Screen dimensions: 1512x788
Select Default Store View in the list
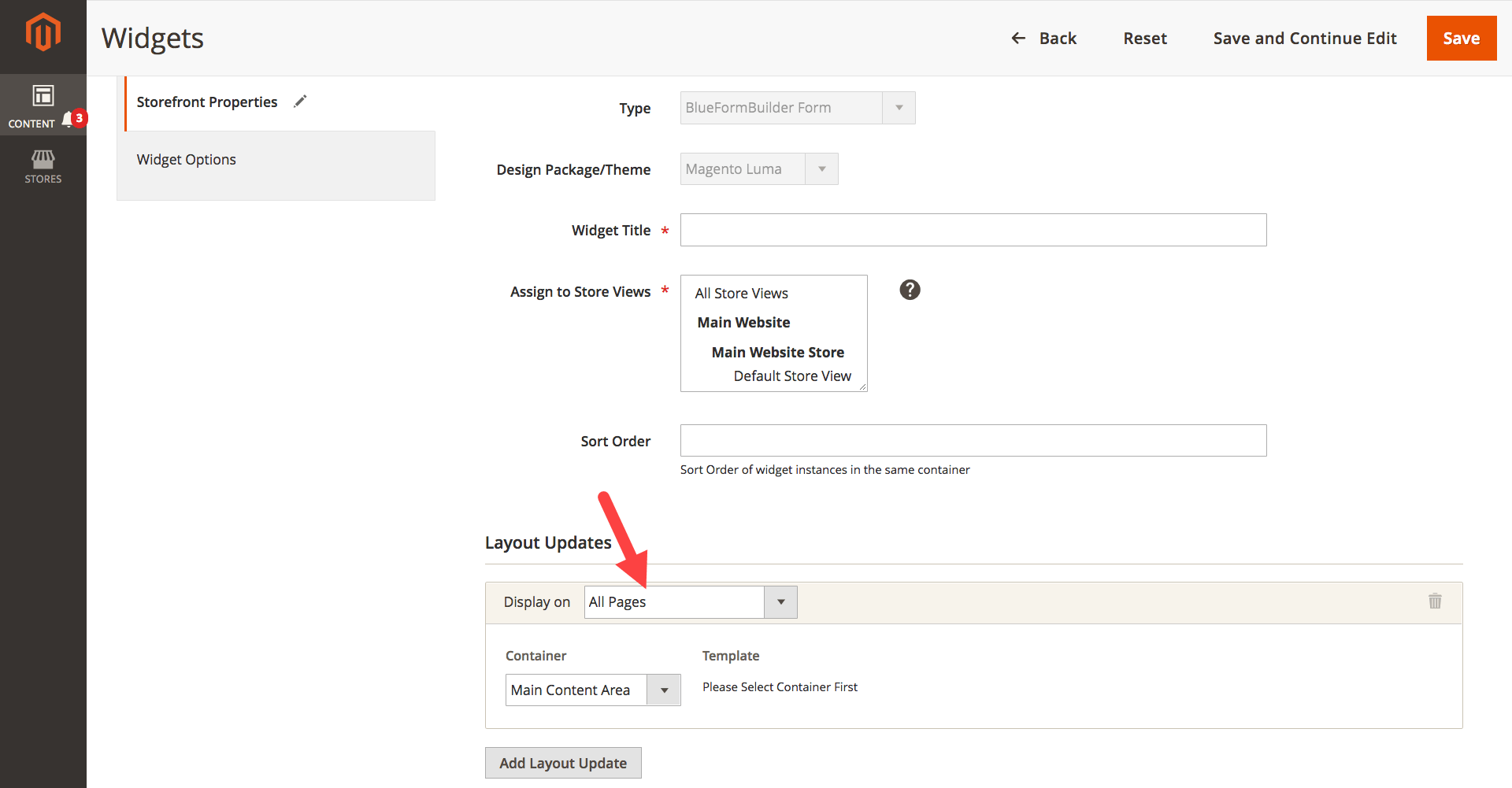pyautogui.click(x=791, y=376)
